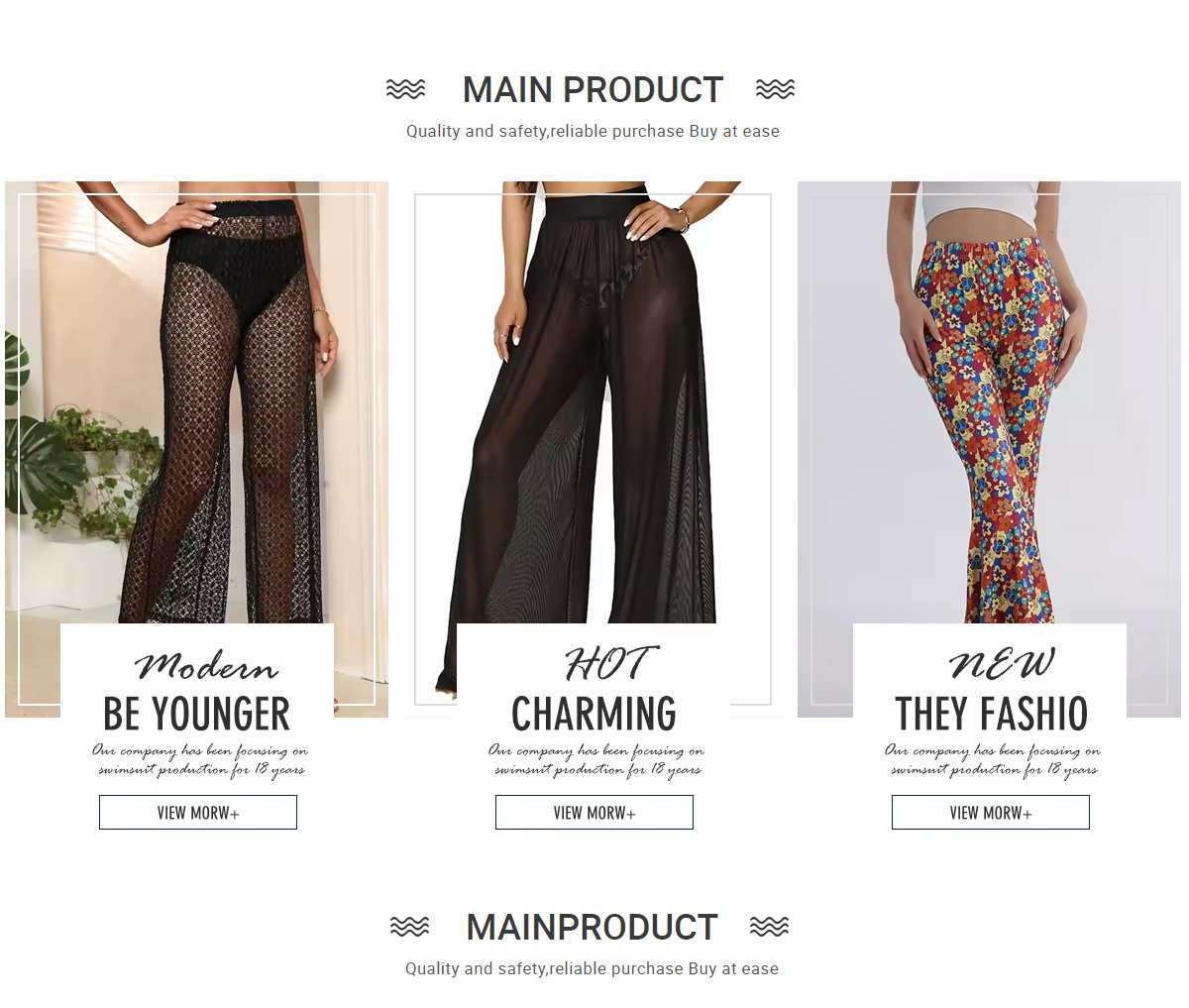Click the wave icon left of MAIN PRODUCT

coord(405,89)
